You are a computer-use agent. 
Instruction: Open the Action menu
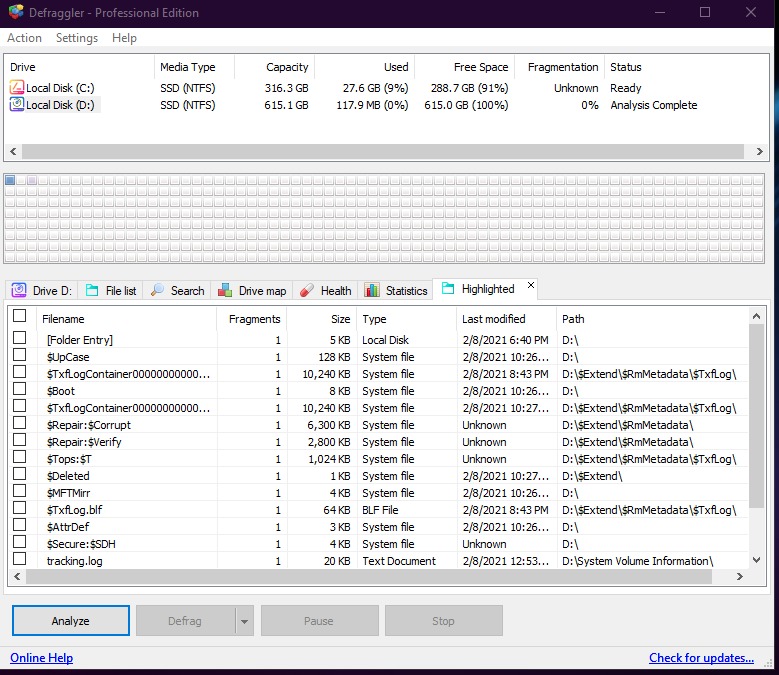pyautogui.click(x=24, y=38)
